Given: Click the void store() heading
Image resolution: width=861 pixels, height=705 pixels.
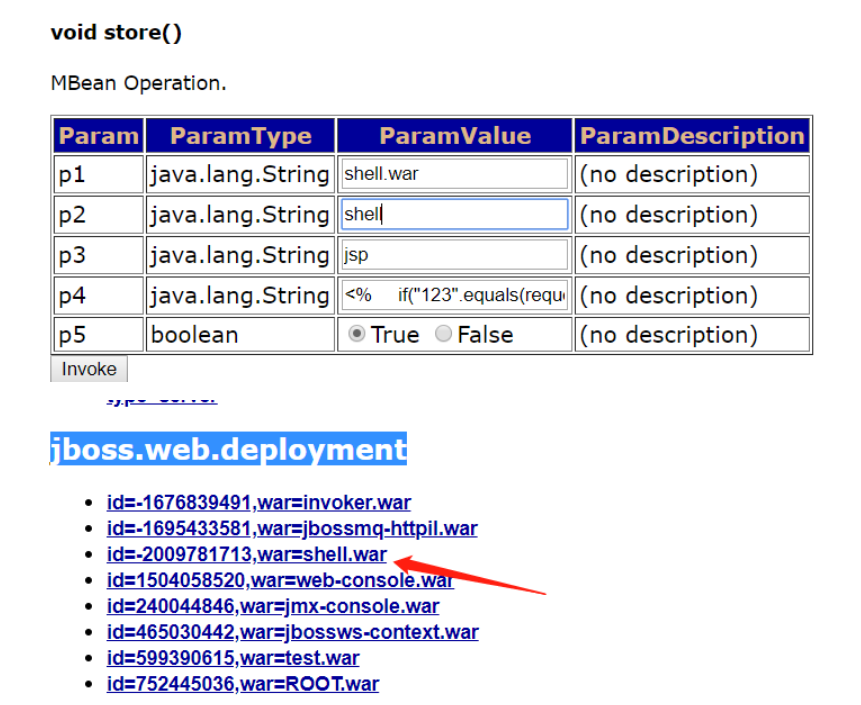Looking at the screenshot, I should [x=116, y=32].
